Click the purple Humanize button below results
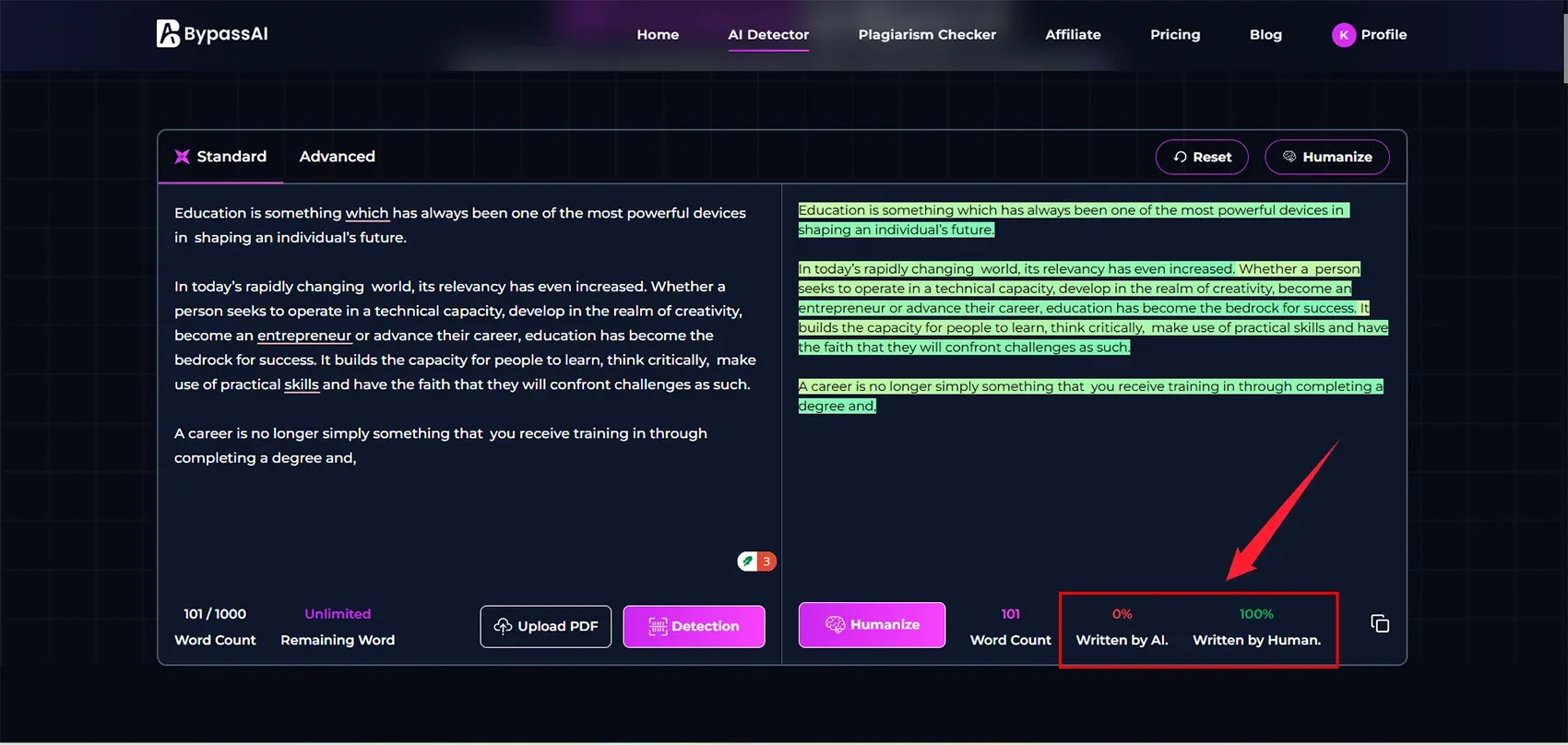This screenshot has height=745, width=1568. 872,625
